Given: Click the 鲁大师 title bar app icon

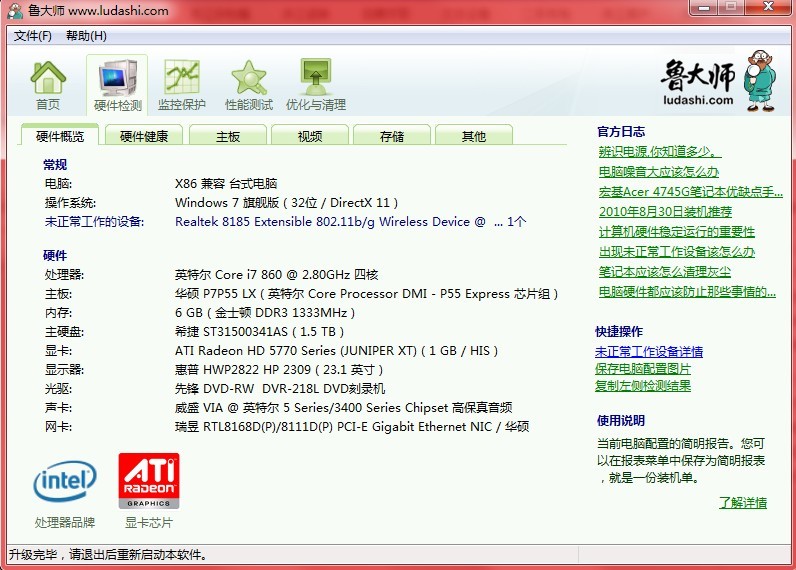Looking at the screenshot, I should click(x=16, y=10).
